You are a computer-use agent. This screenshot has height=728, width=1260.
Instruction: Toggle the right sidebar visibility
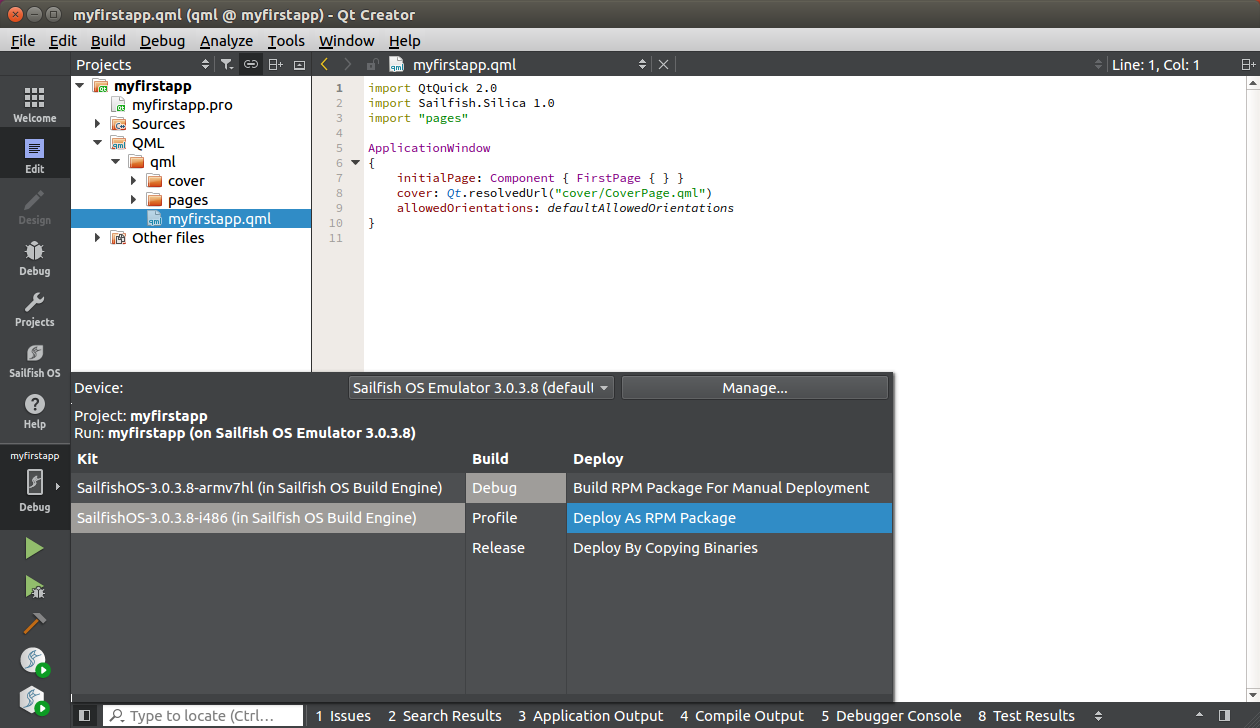(x=1224, y=716)
